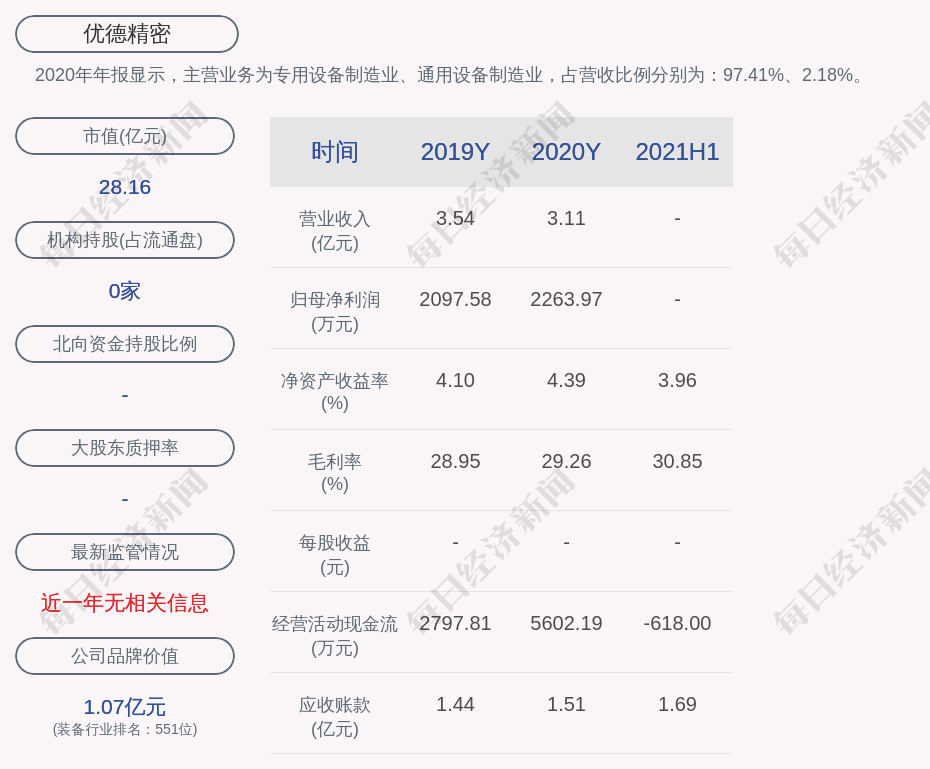Select the 装备行业排名：551位 ranking note
Screen dimensions: 930x769
point(125,729)
